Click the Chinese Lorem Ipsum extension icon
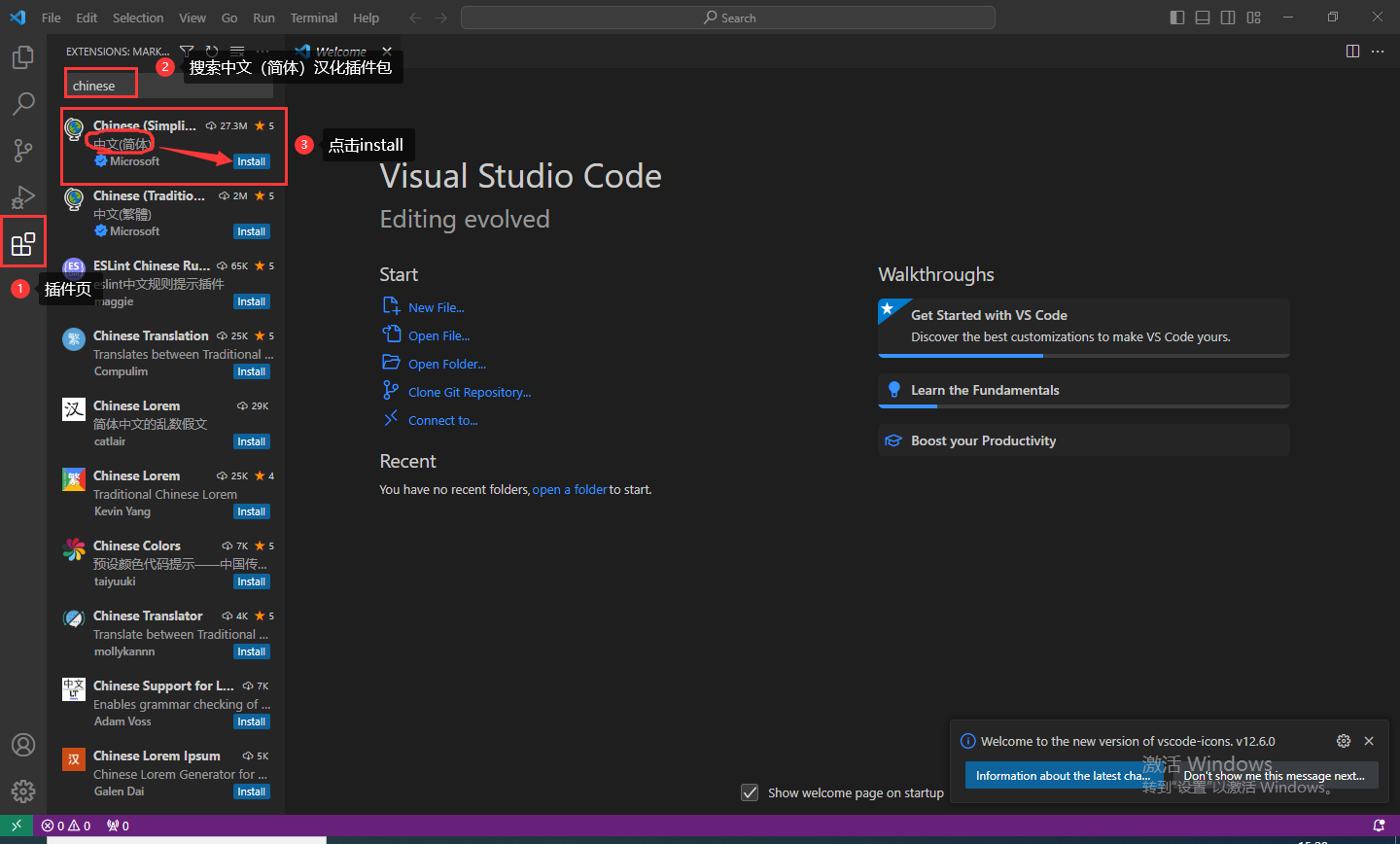The height and width of the screenshot is (844, 1400). coord(74,758)
